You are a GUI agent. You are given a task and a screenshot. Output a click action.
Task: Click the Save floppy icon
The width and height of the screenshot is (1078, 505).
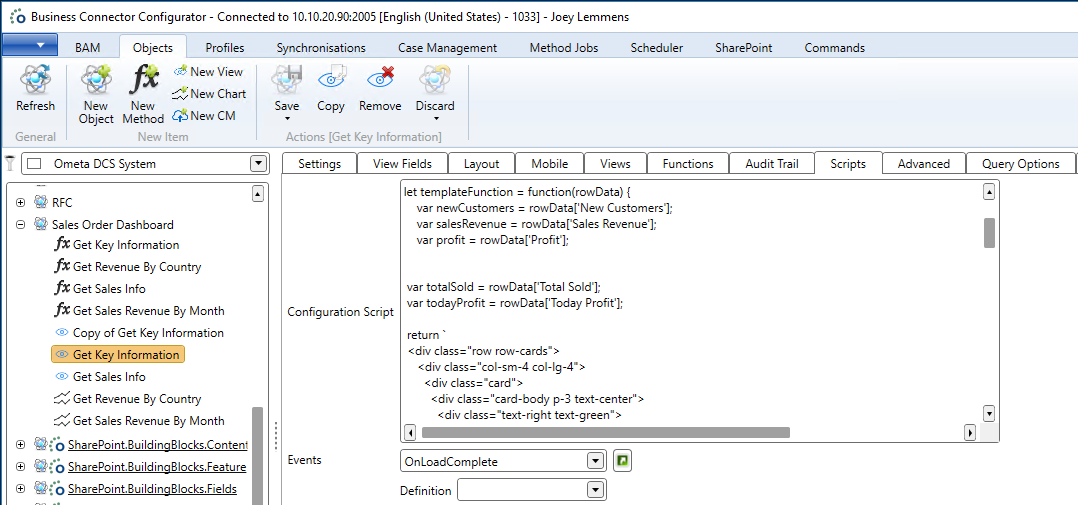(x=287, y=80)
